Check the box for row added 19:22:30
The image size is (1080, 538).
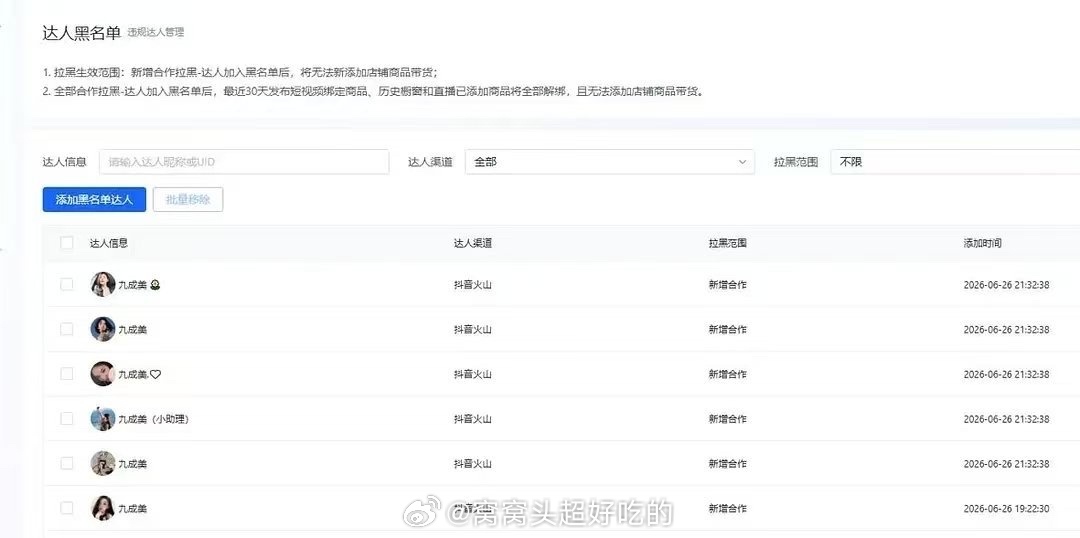pos(67,508)
